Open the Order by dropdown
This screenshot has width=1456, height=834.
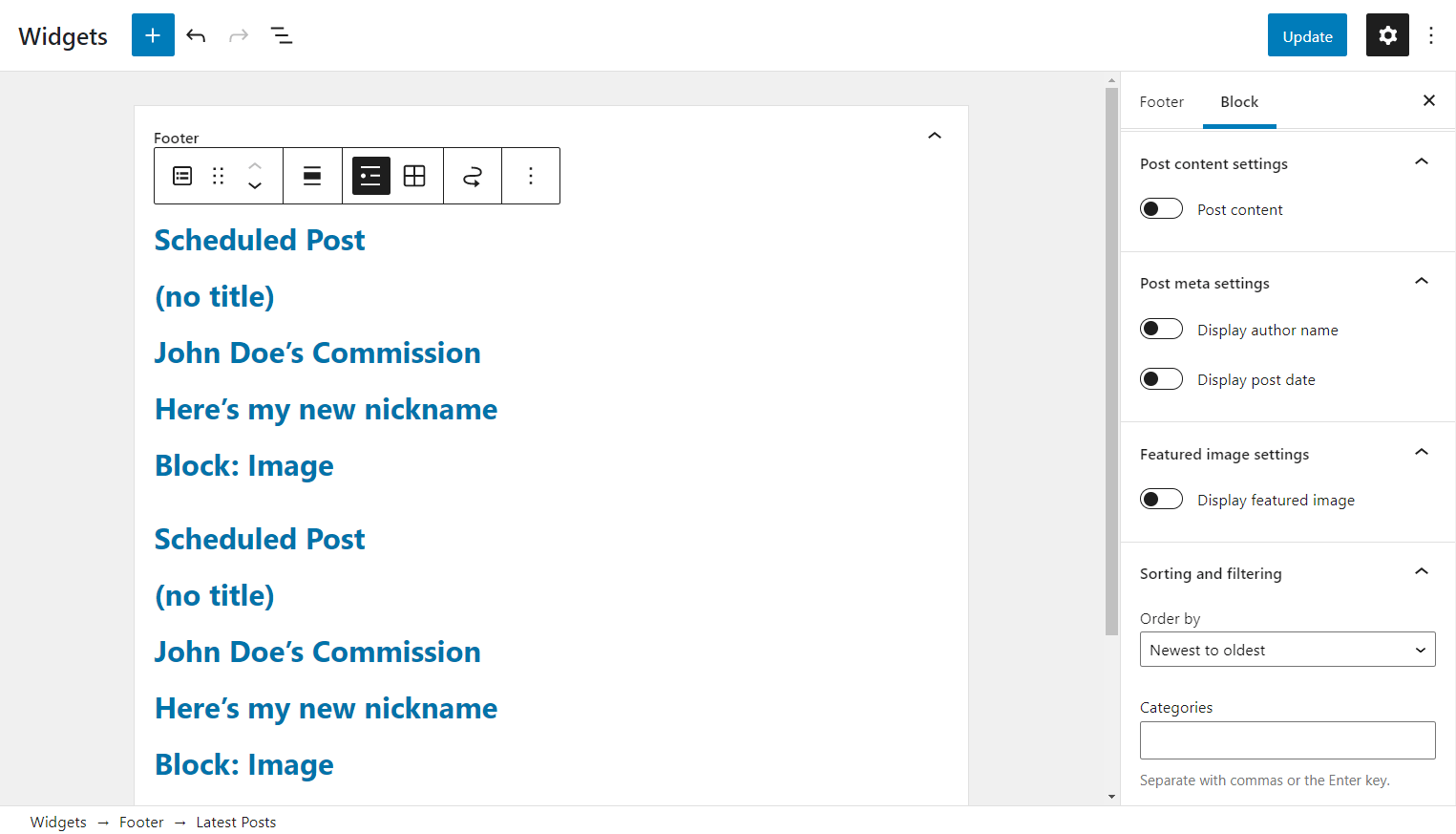tap(1287, 649)
